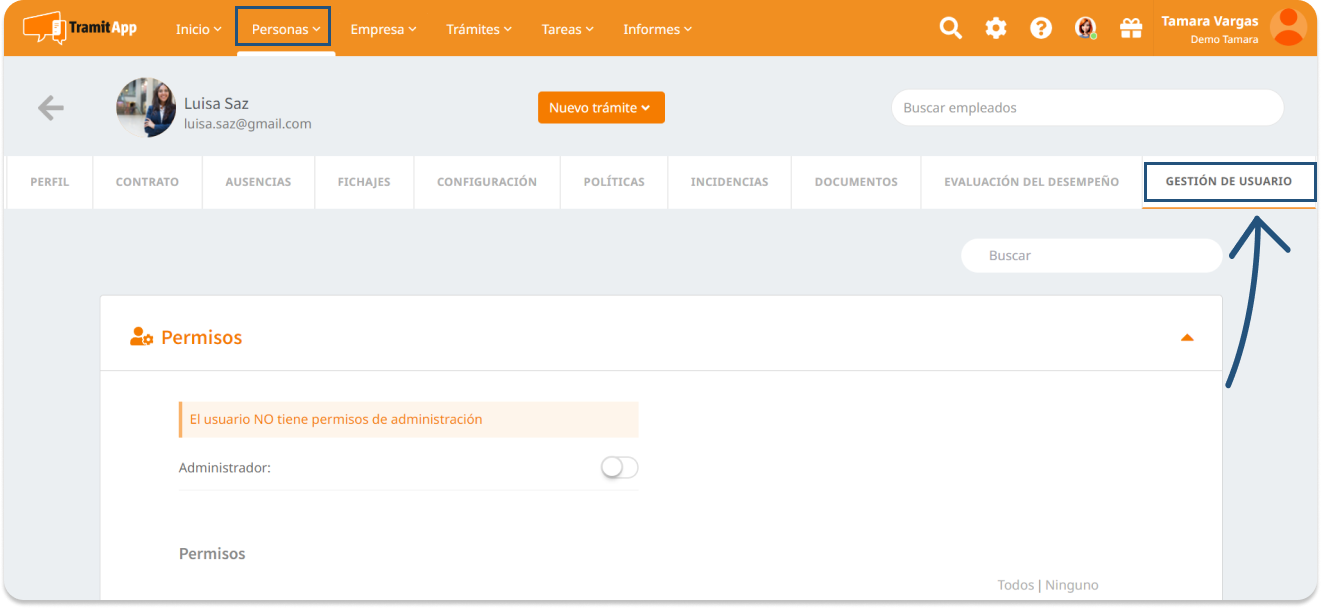Switch to the Contrato tab

(x=147, y=182)
